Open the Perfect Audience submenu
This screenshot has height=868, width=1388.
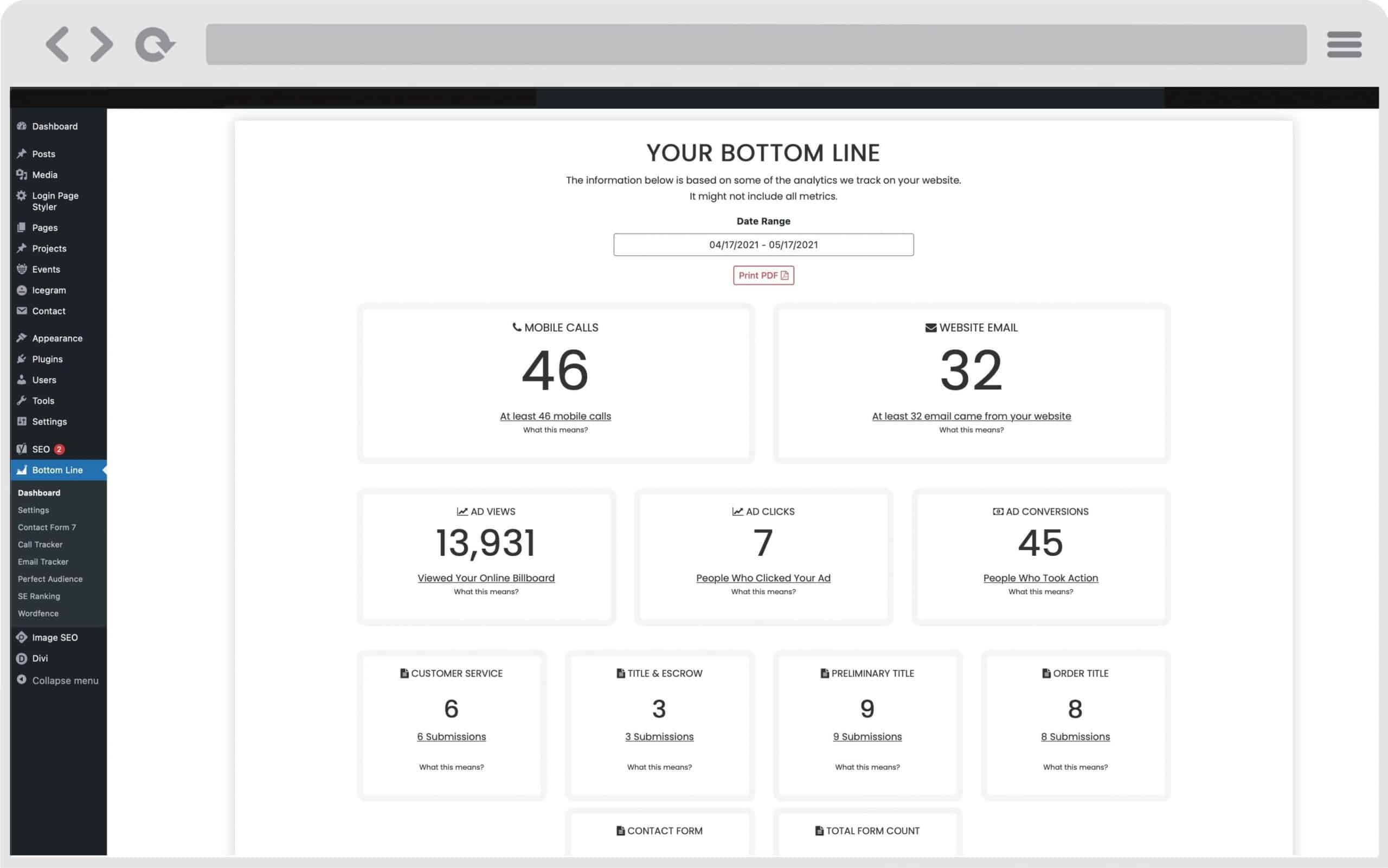pyautogui.click(x=50, y=578)
